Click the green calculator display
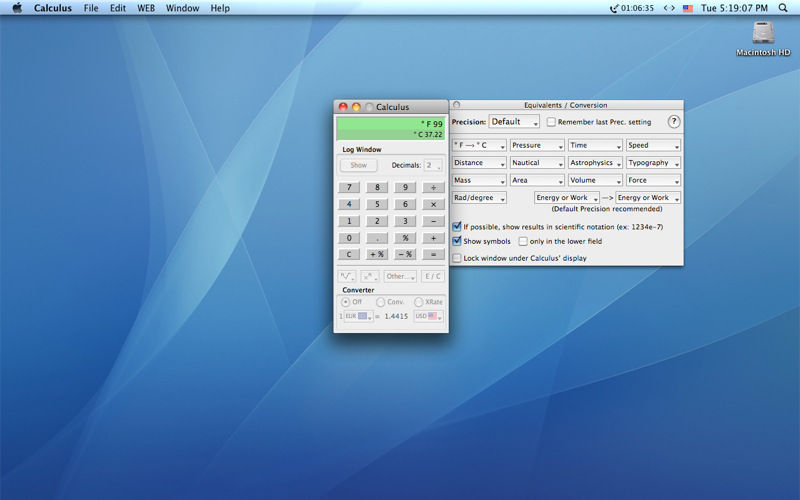This screenshot has width=800, height=500. [390, 129]
